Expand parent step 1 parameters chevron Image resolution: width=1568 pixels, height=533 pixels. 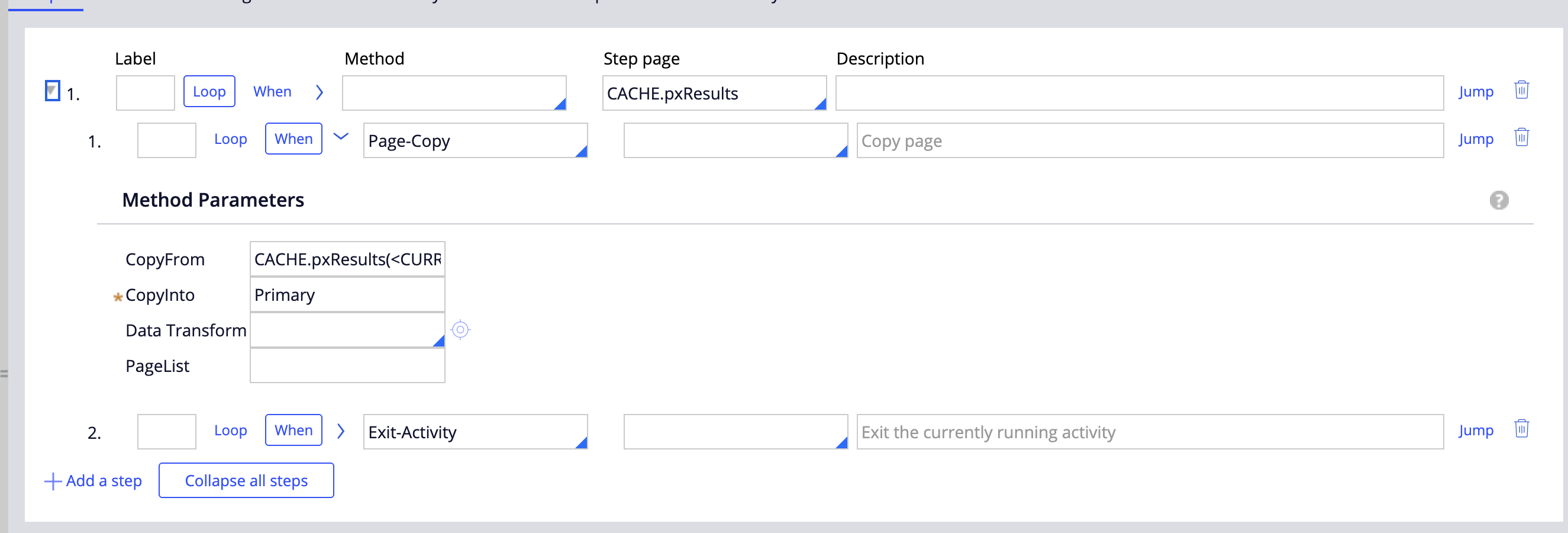click(320, 92)
